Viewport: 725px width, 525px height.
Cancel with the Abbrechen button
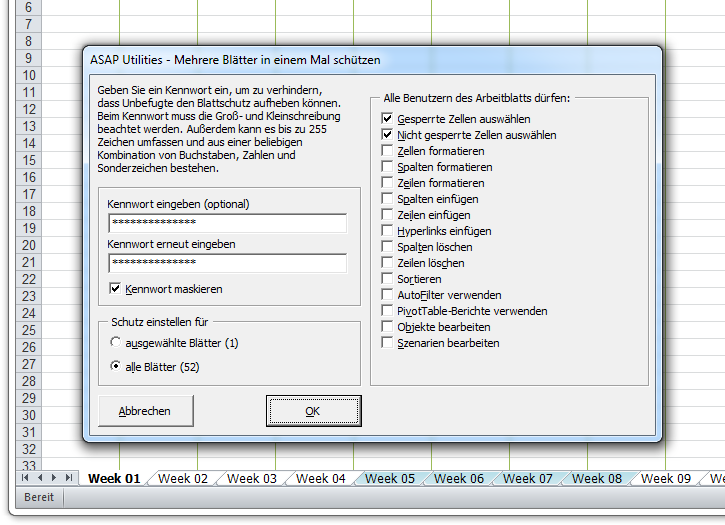pos(146,411)
